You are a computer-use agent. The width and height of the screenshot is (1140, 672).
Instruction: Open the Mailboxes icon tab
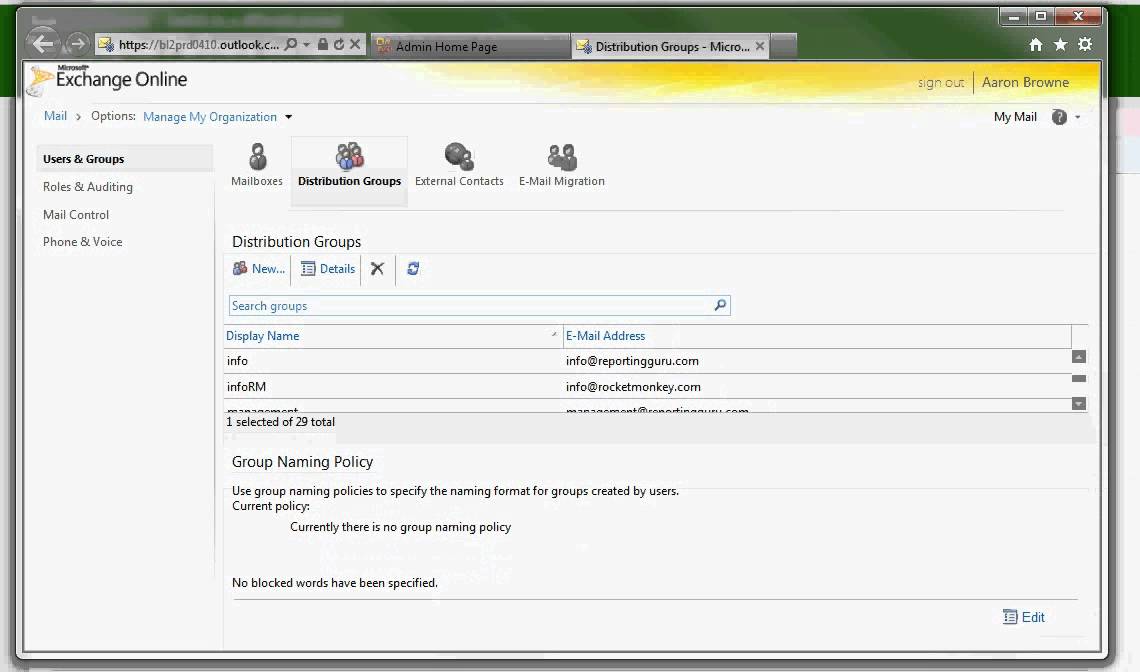(257, 166)
